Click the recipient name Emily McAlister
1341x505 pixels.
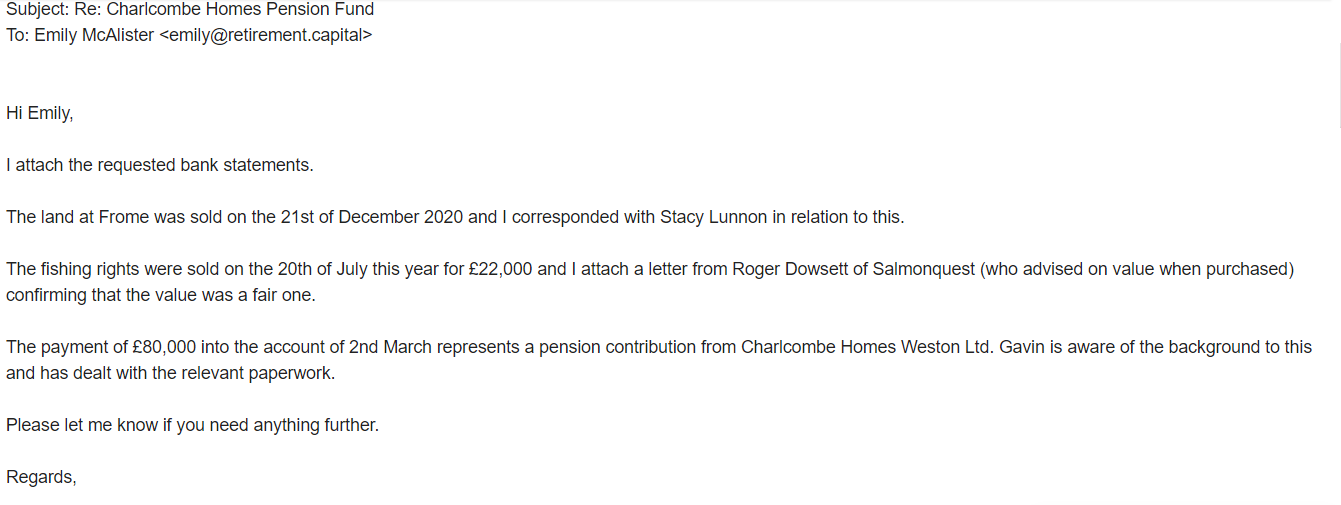(95, 35)
